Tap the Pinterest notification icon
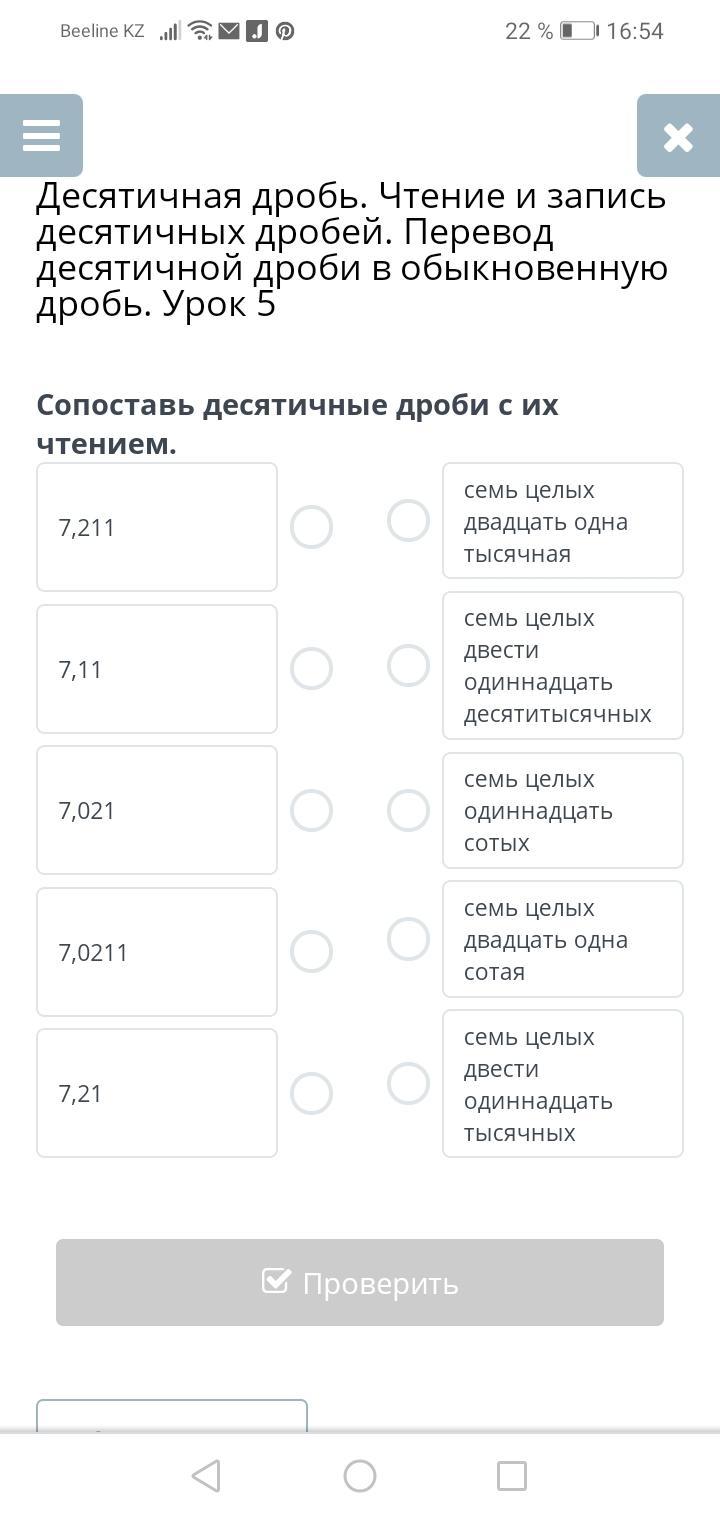The width and height of the screenshot is (720, 1520). (x=285, y=31)
